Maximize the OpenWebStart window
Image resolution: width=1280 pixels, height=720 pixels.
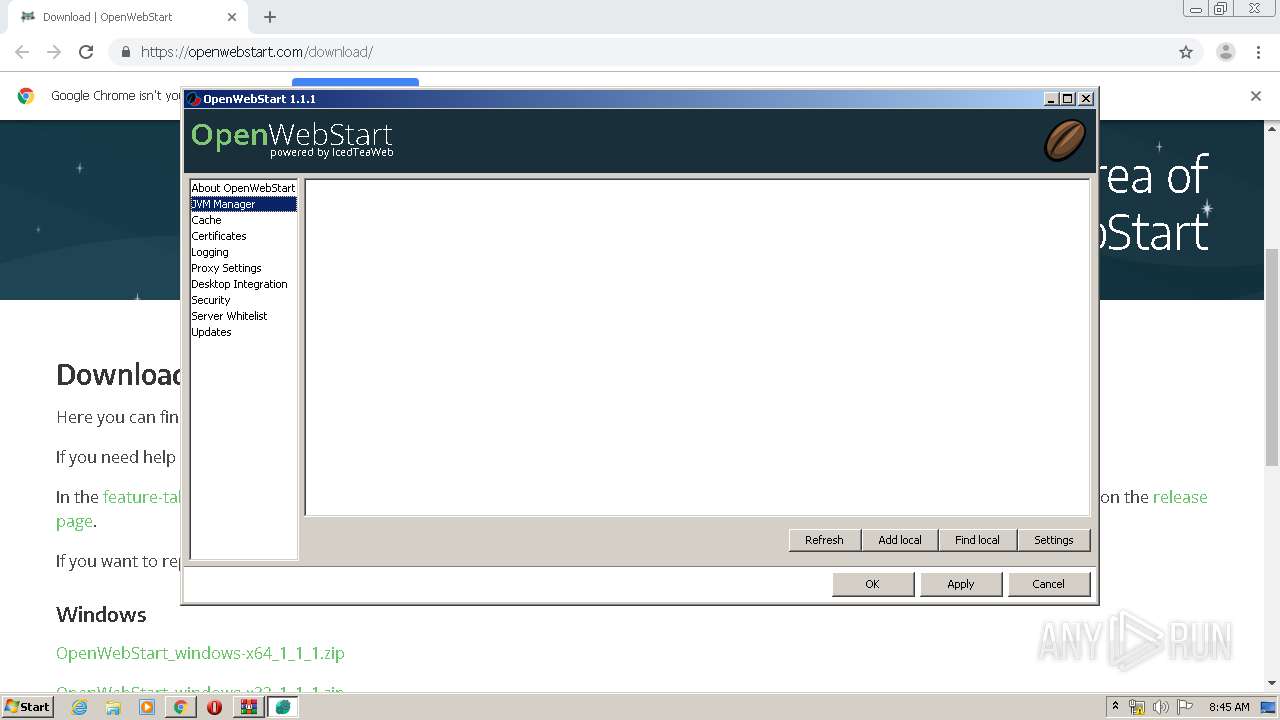[x=1068, y=99]
